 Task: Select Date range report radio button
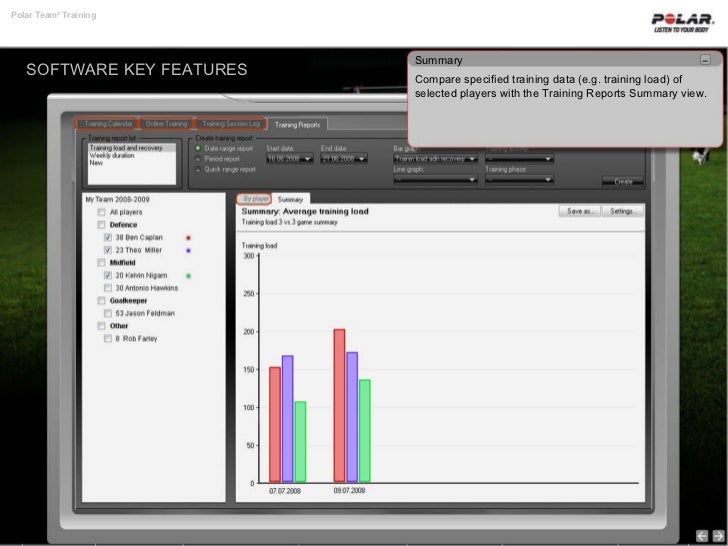coord(198,148)
